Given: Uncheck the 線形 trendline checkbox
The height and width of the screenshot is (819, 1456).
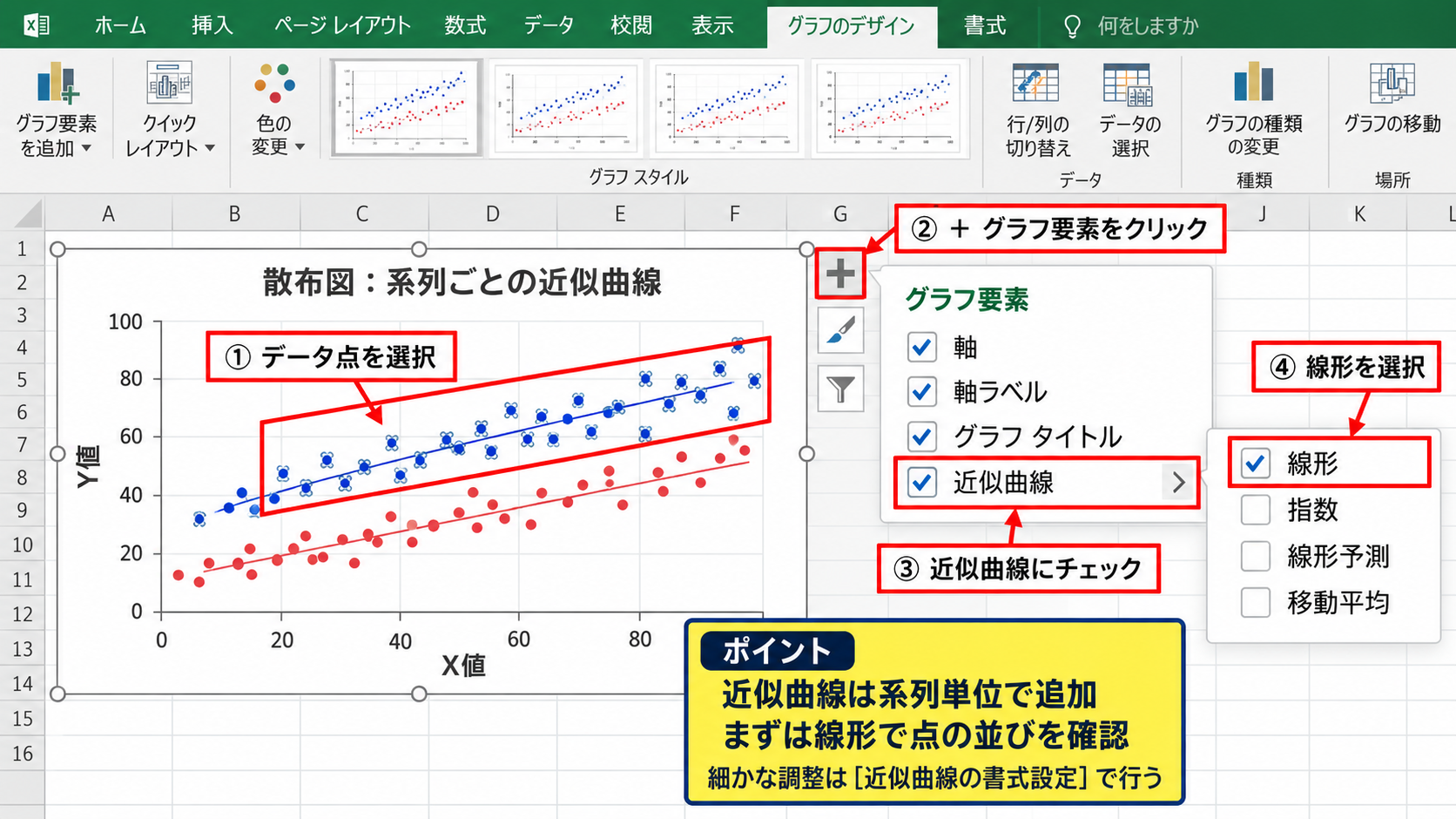Looking at the screenshot, I should coord(1256,463).
